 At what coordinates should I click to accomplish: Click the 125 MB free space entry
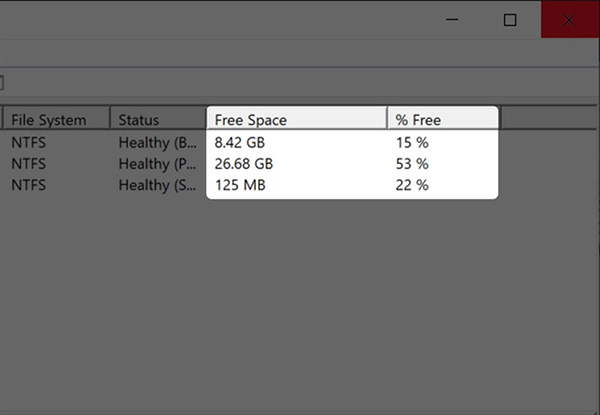coord(240,185)
